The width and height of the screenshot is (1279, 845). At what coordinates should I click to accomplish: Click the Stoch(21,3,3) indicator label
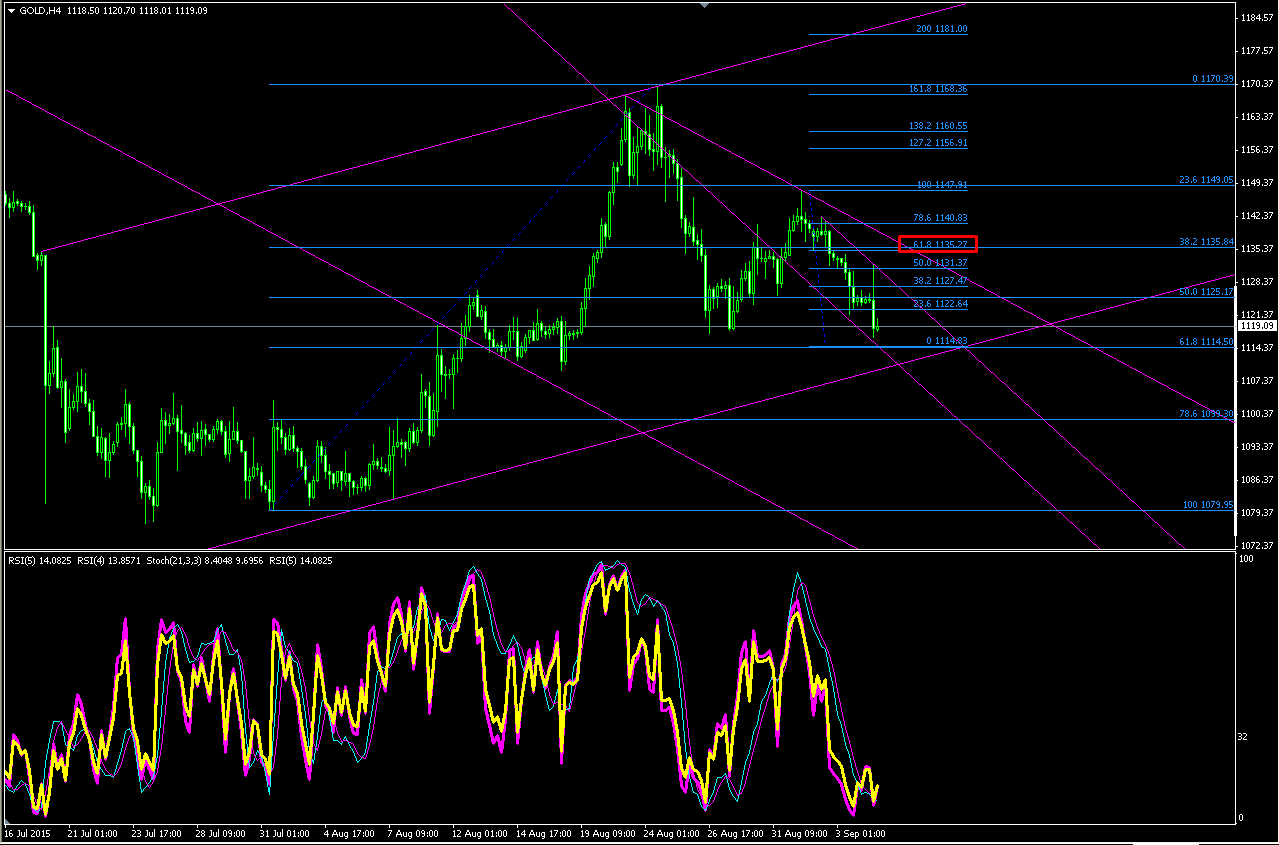point(204,560)
